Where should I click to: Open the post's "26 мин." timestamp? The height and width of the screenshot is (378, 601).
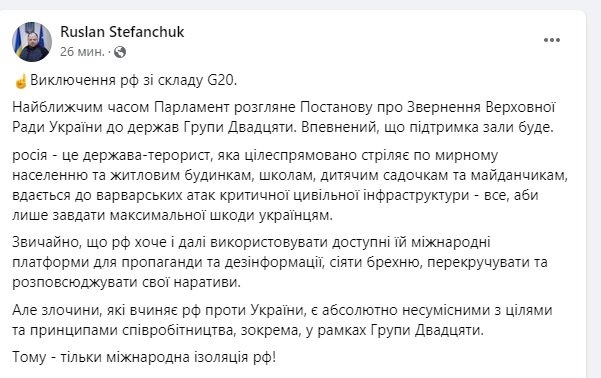point(82,52)
